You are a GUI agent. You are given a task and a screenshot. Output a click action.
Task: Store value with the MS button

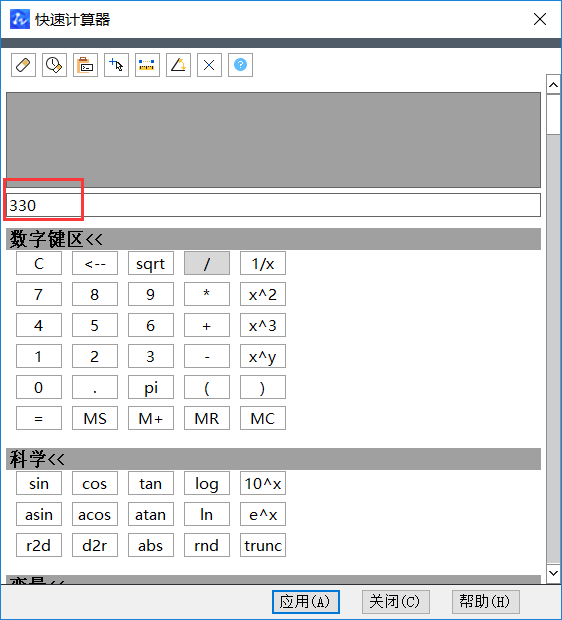95,418
